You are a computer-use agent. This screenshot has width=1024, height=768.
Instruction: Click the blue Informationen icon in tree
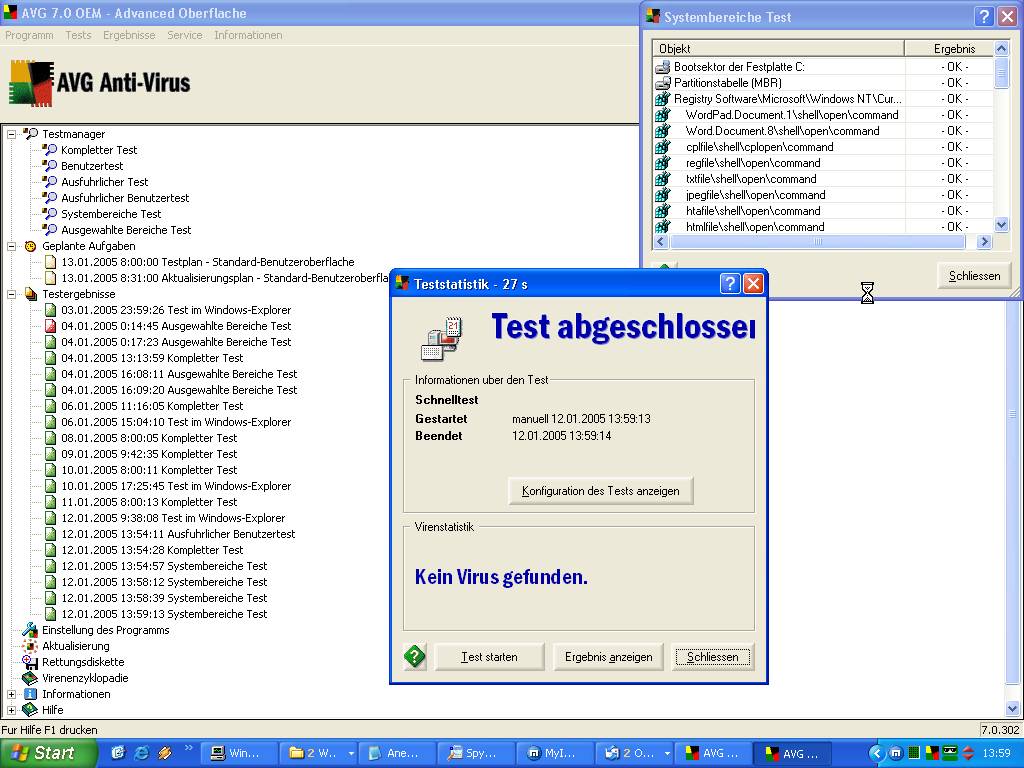pyautogui.click(x=30, y=694)
